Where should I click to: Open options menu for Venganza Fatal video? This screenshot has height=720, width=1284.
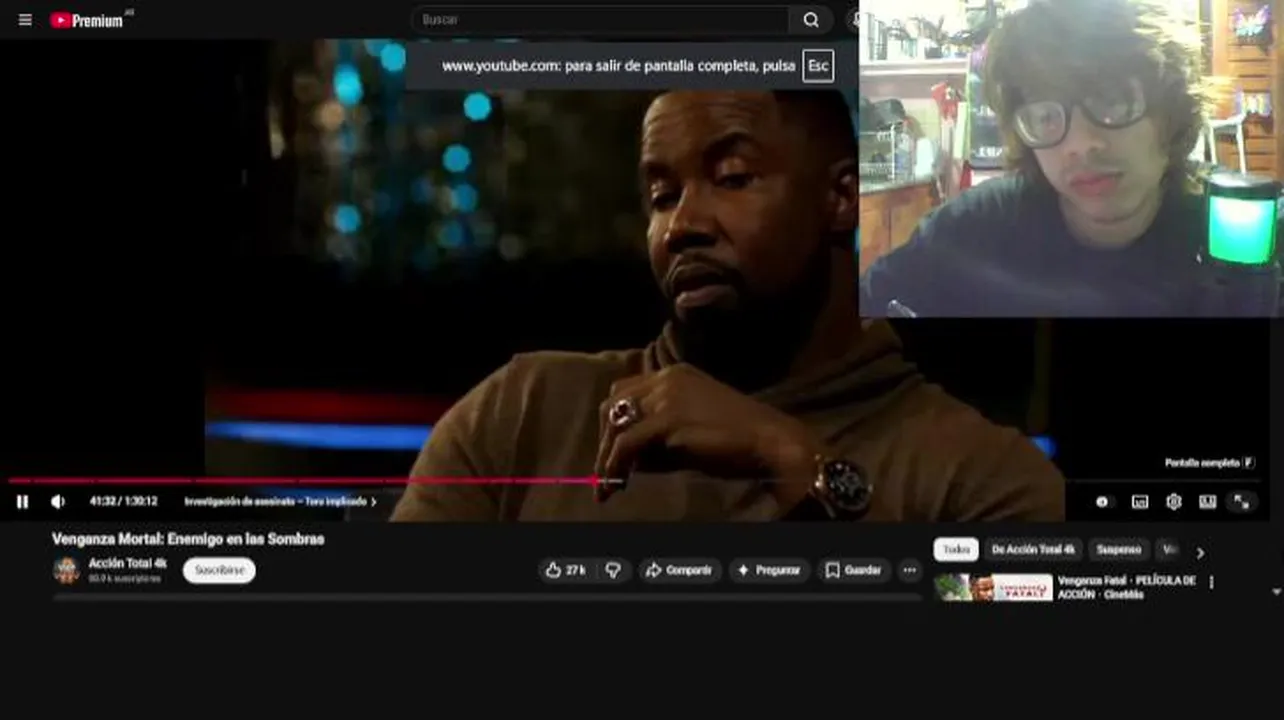1211,582
